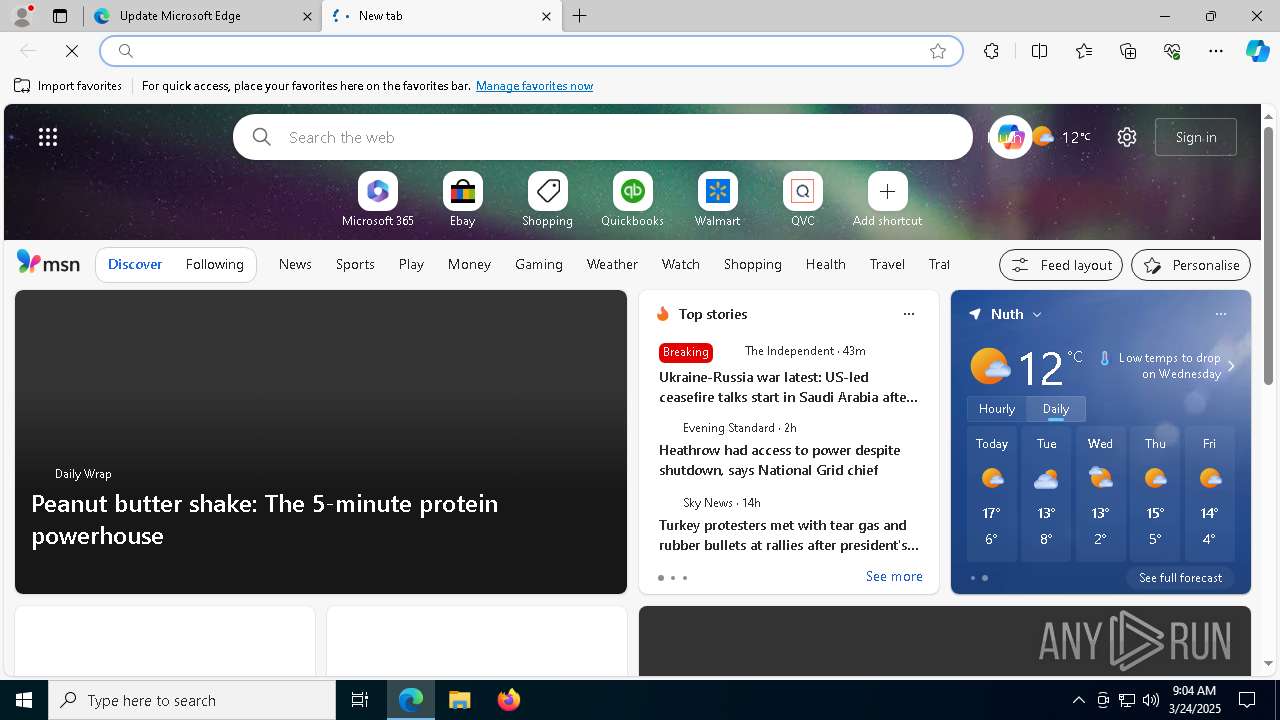Open the Health category
The image size is (1280, 720).
click(826, 264)
